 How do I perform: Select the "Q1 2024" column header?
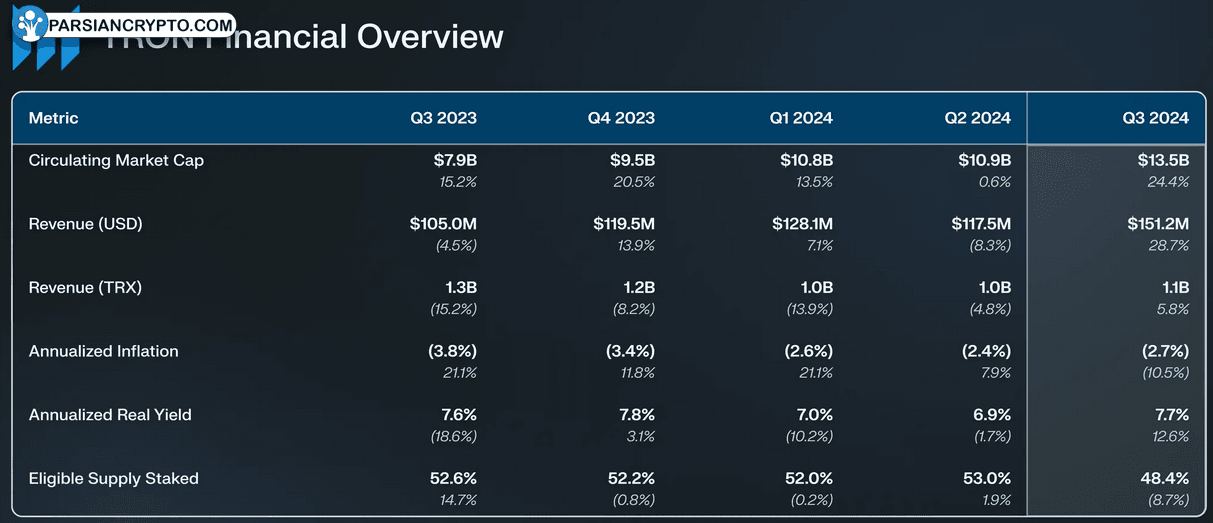(x=801, y=118)
